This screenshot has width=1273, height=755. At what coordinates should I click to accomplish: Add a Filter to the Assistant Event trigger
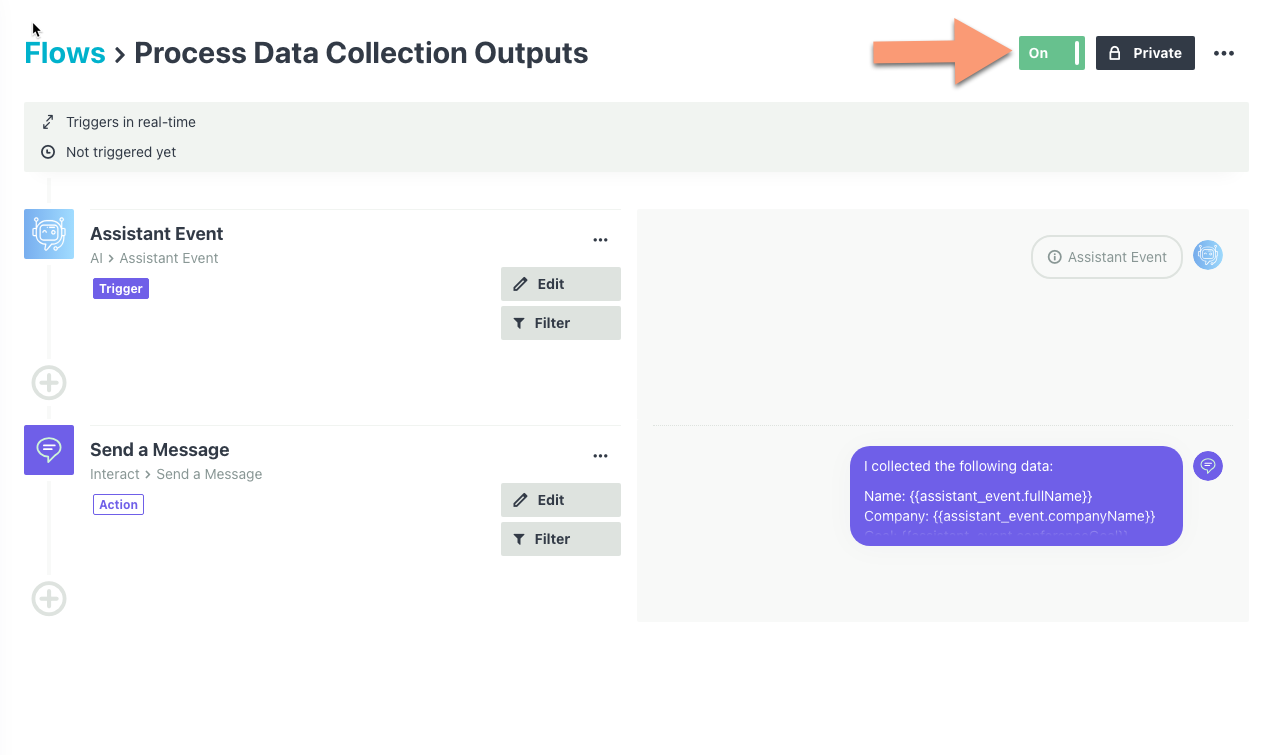[x=560, y=322]
